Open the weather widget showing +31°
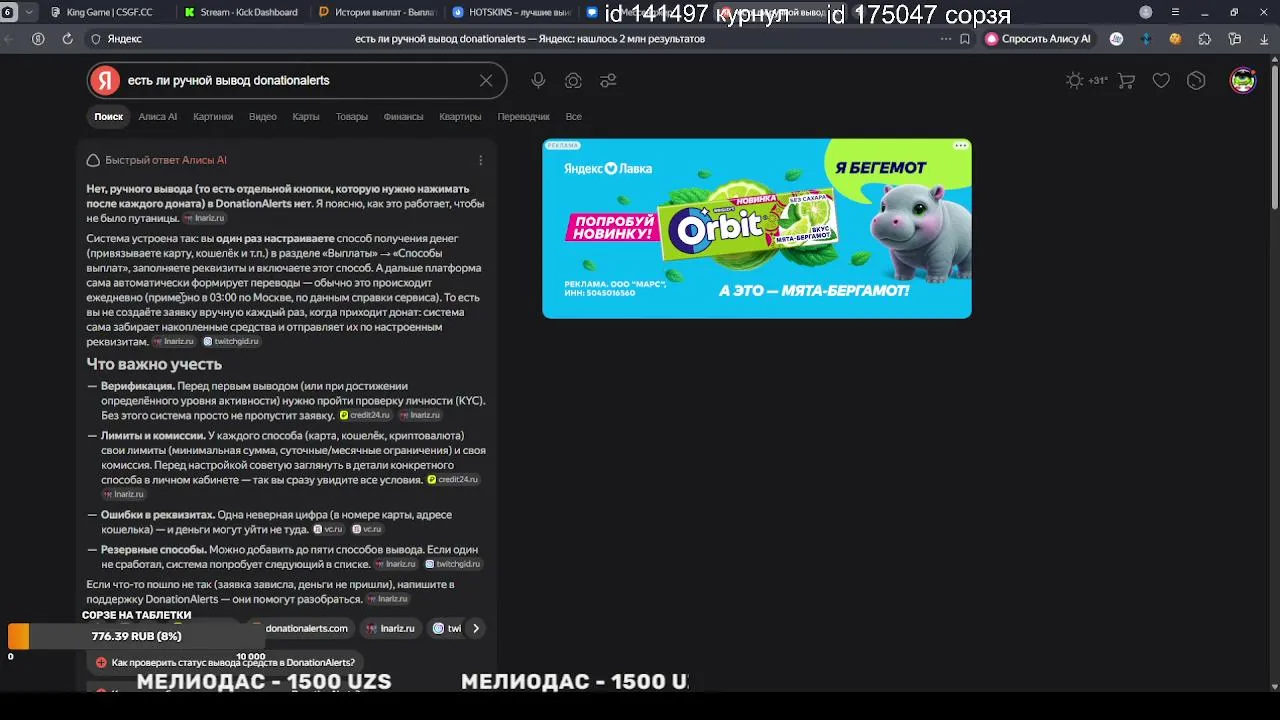The width and height of the screenshot is (1280, 720). [x=1087, y=81]
